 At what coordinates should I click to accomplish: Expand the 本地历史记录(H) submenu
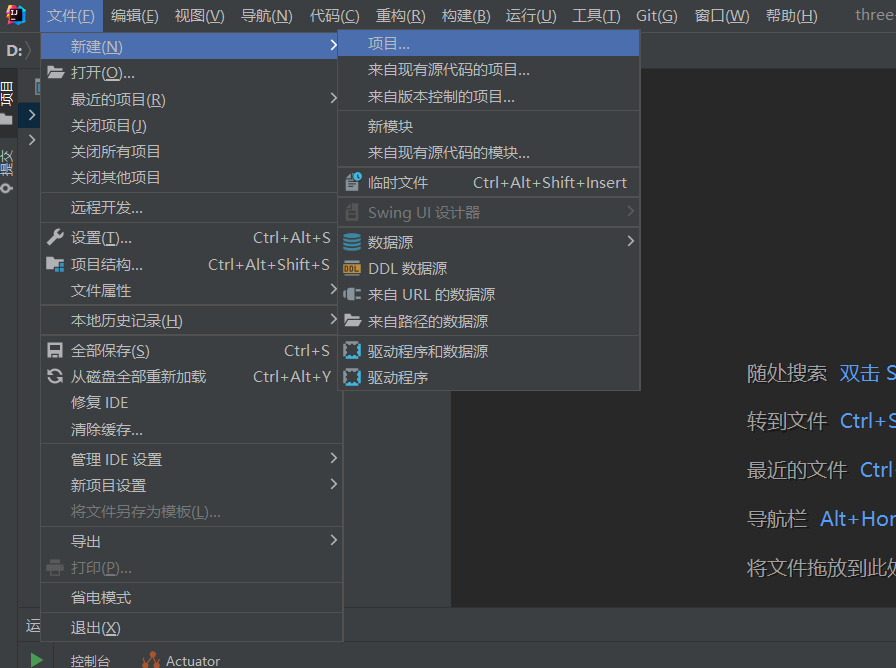(x=190, y=321)
